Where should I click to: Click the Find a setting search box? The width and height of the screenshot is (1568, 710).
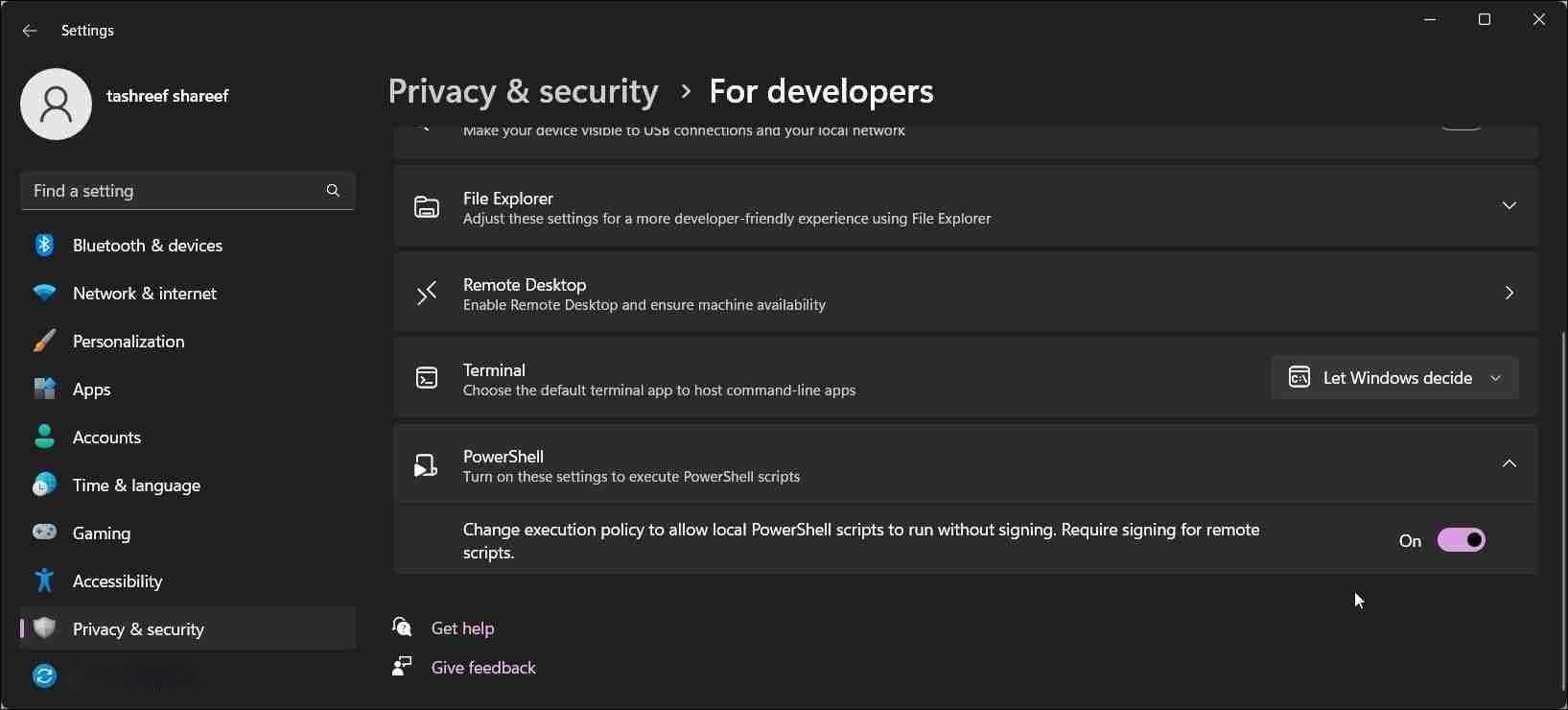click(x=188, y=191)
